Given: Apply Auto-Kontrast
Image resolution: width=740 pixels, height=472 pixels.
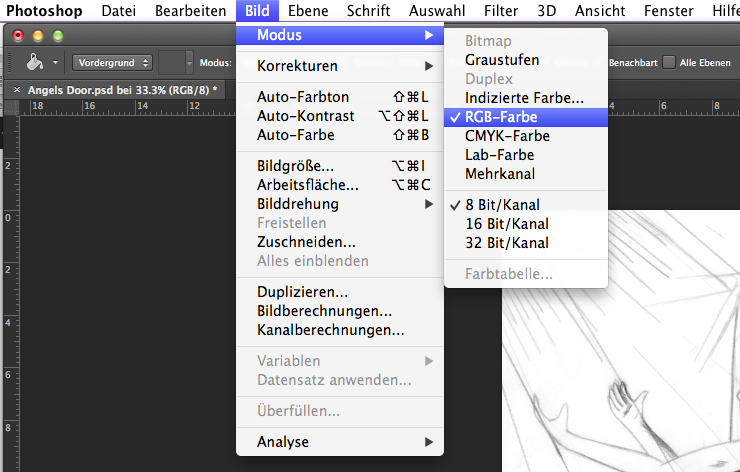Looking at the screenshot, I should tap(340, 116).
